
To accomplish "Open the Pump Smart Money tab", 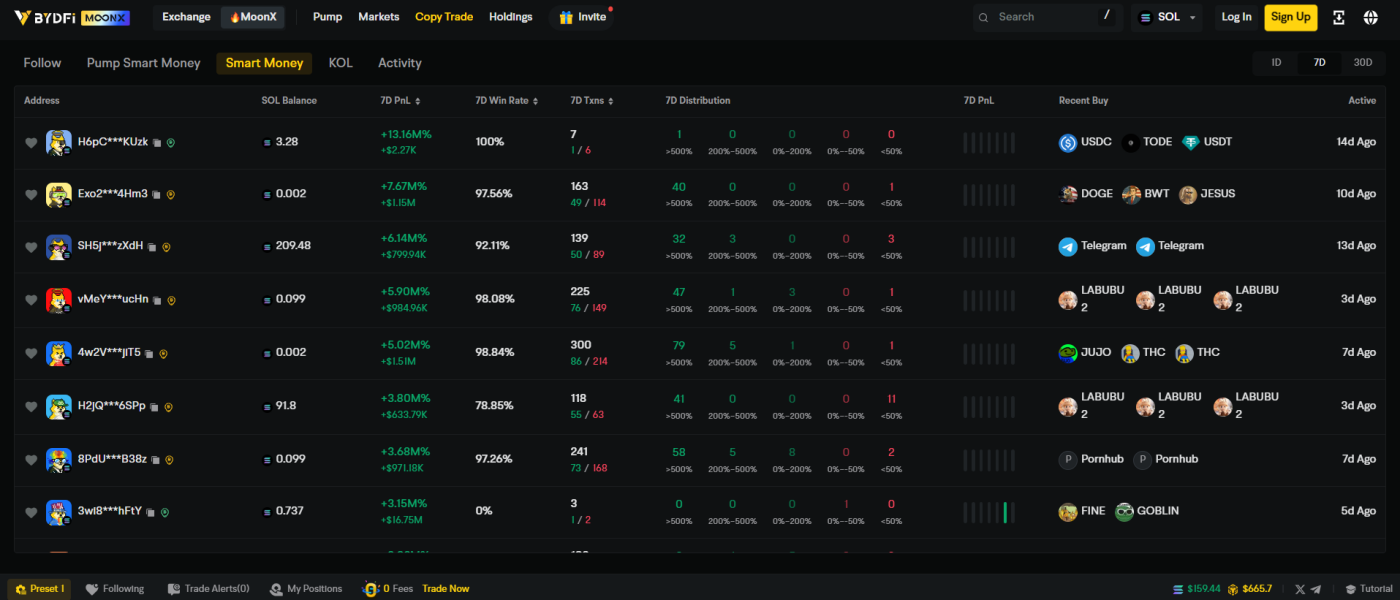I will [143, 63].
